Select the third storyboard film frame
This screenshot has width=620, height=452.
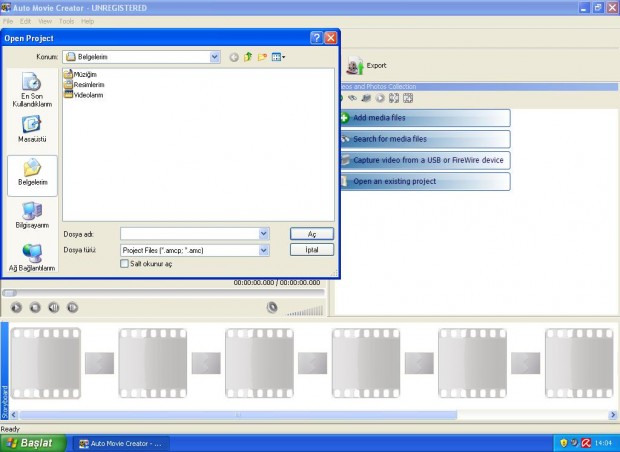tap(259, 363)
